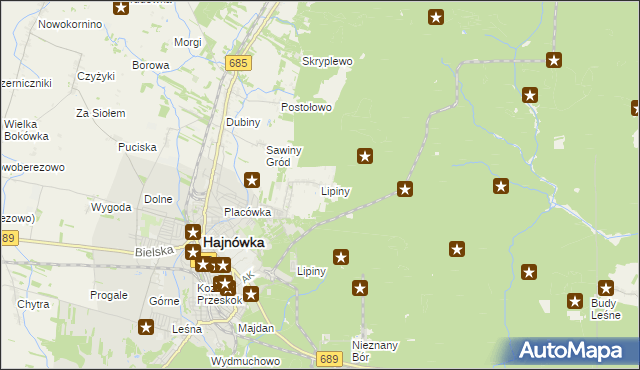640x370 pixels.
Task: Click the Górne label
Action: coord(164,301)
